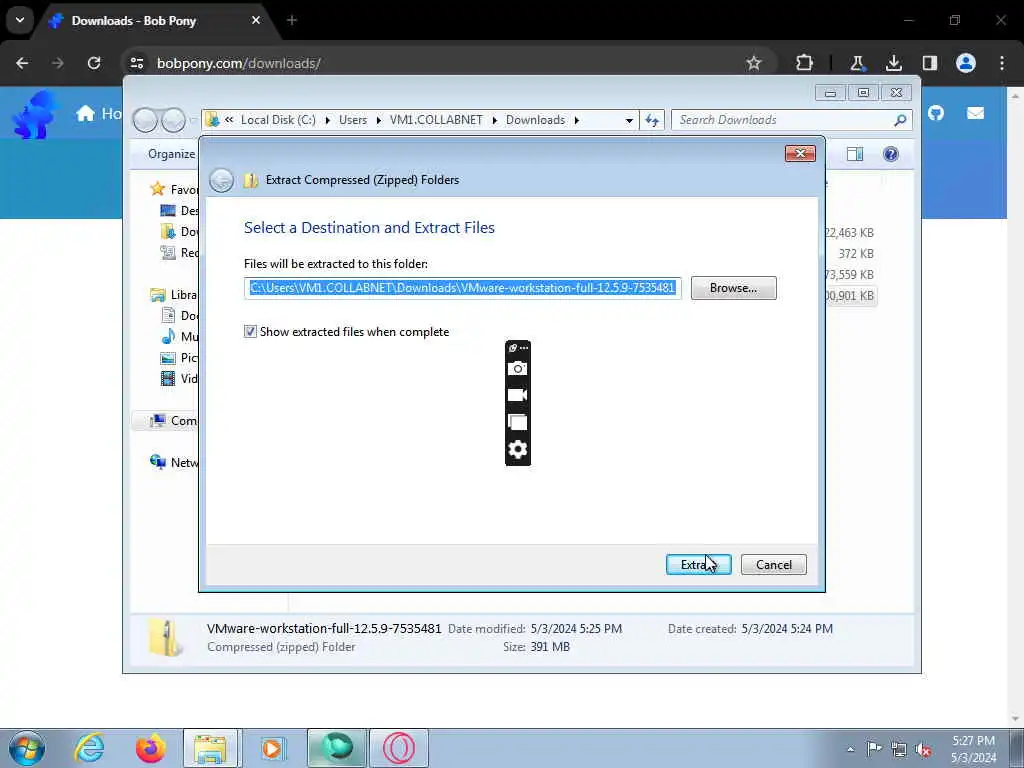This screenshot has height=768, width=1024.
Task: Open the tab search dropdown arrow
Action: click(20, 20)
